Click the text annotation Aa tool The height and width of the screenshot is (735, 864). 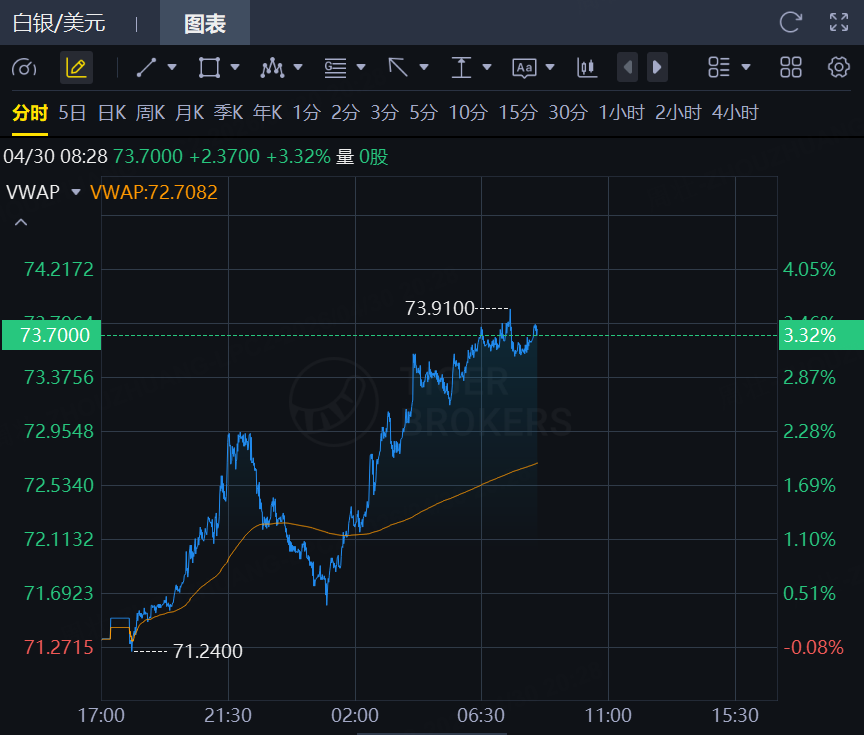click(x=524, y=67)
